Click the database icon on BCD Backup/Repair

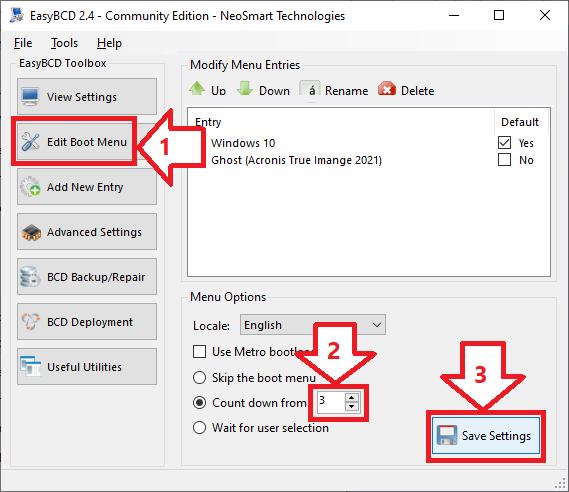coord(30,277)
